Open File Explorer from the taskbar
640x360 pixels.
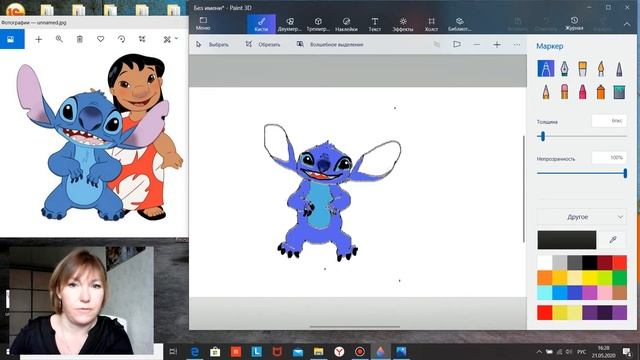(x=318, y=351)
